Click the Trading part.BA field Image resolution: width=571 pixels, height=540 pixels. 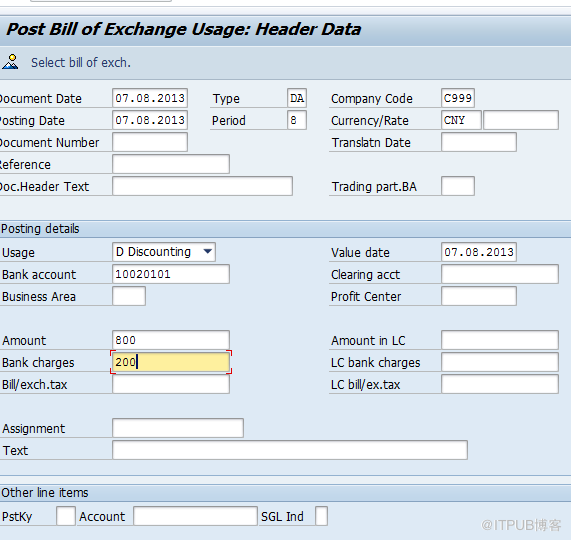tap(458, 186)
